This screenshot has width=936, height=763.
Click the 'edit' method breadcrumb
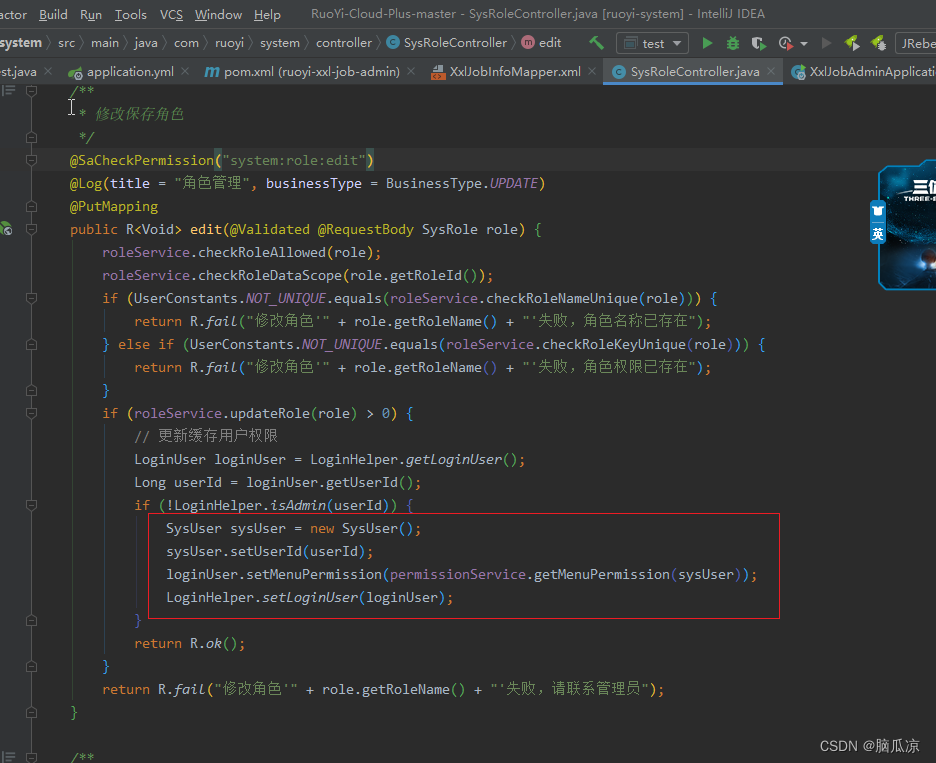click(541, 43)
